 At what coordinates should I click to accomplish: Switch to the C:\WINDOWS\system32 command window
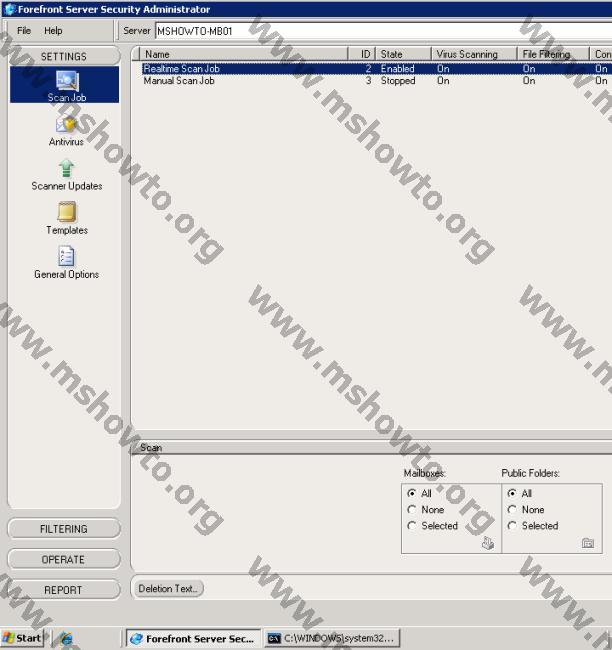[x=332, y=639]
